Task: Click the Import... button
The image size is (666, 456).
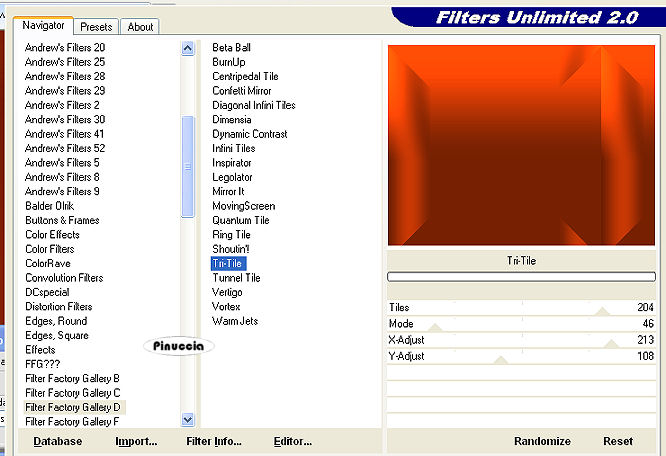Action: click(x=136, y=442)
